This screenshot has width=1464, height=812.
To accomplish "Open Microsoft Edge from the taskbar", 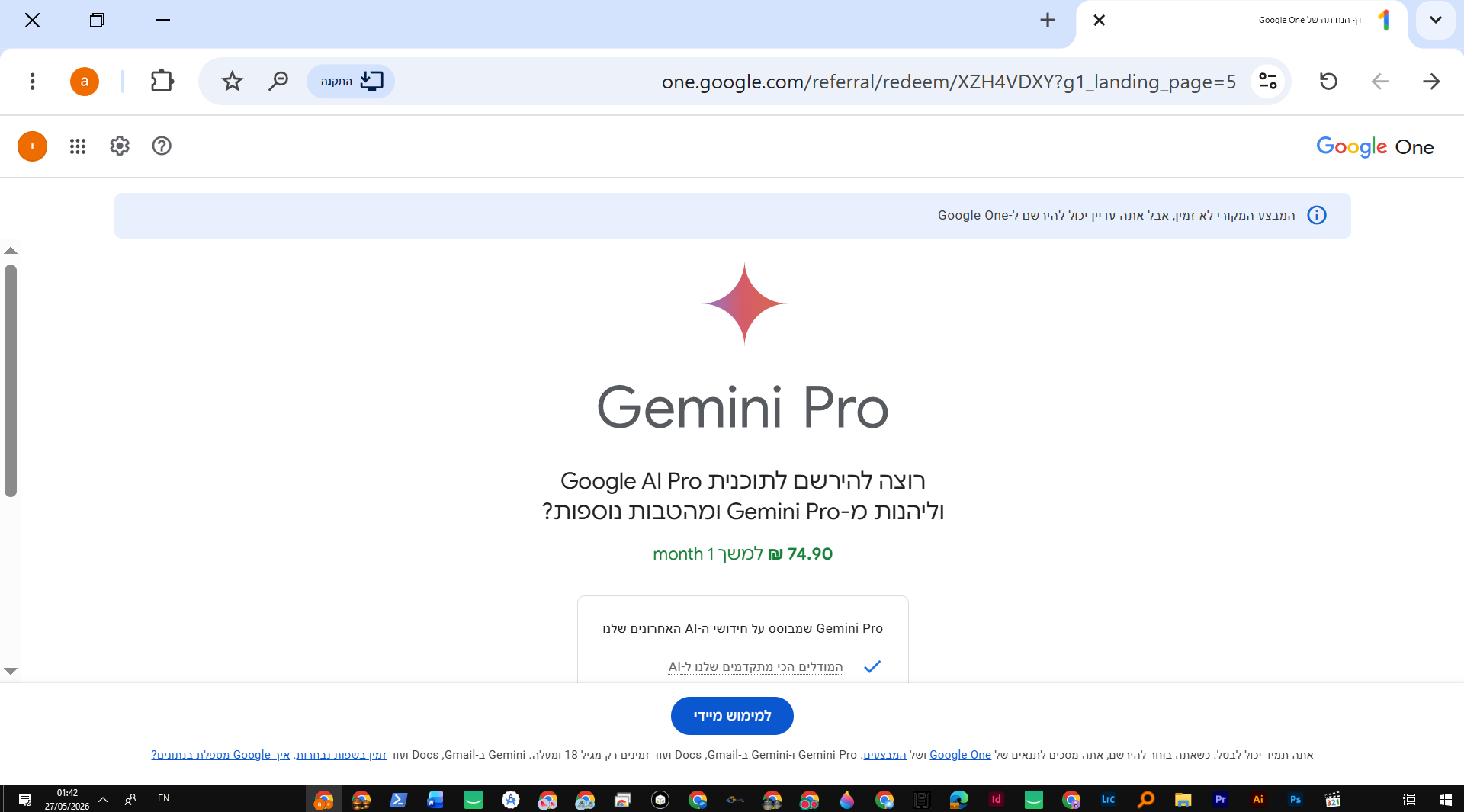I will 958,799.
